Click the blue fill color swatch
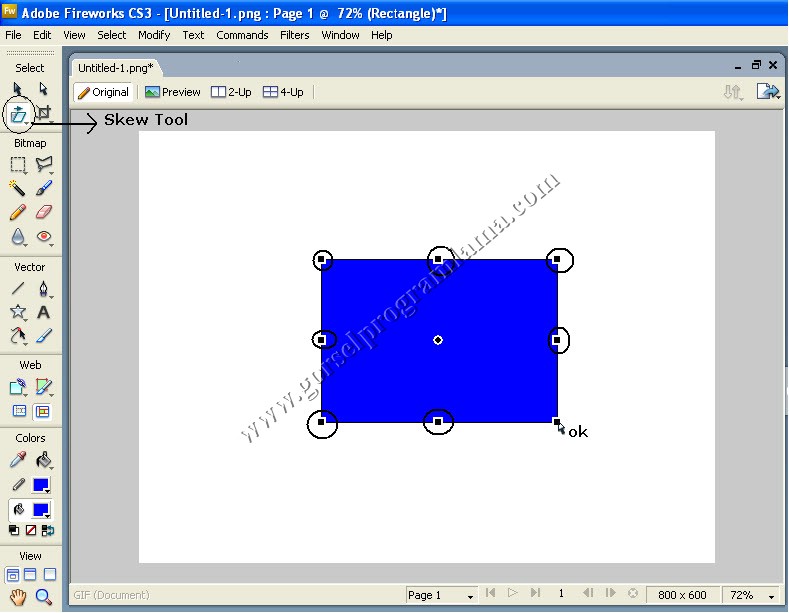 41,510
